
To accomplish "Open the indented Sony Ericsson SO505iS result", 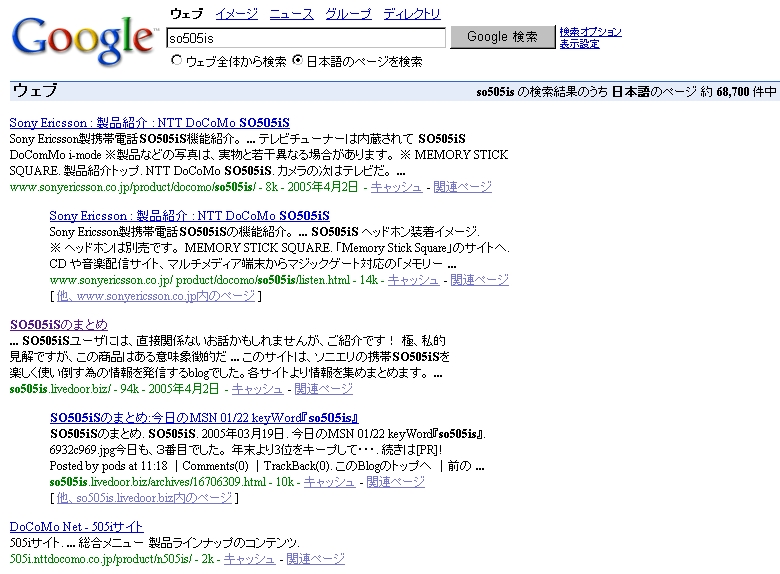I will [190, 216].
